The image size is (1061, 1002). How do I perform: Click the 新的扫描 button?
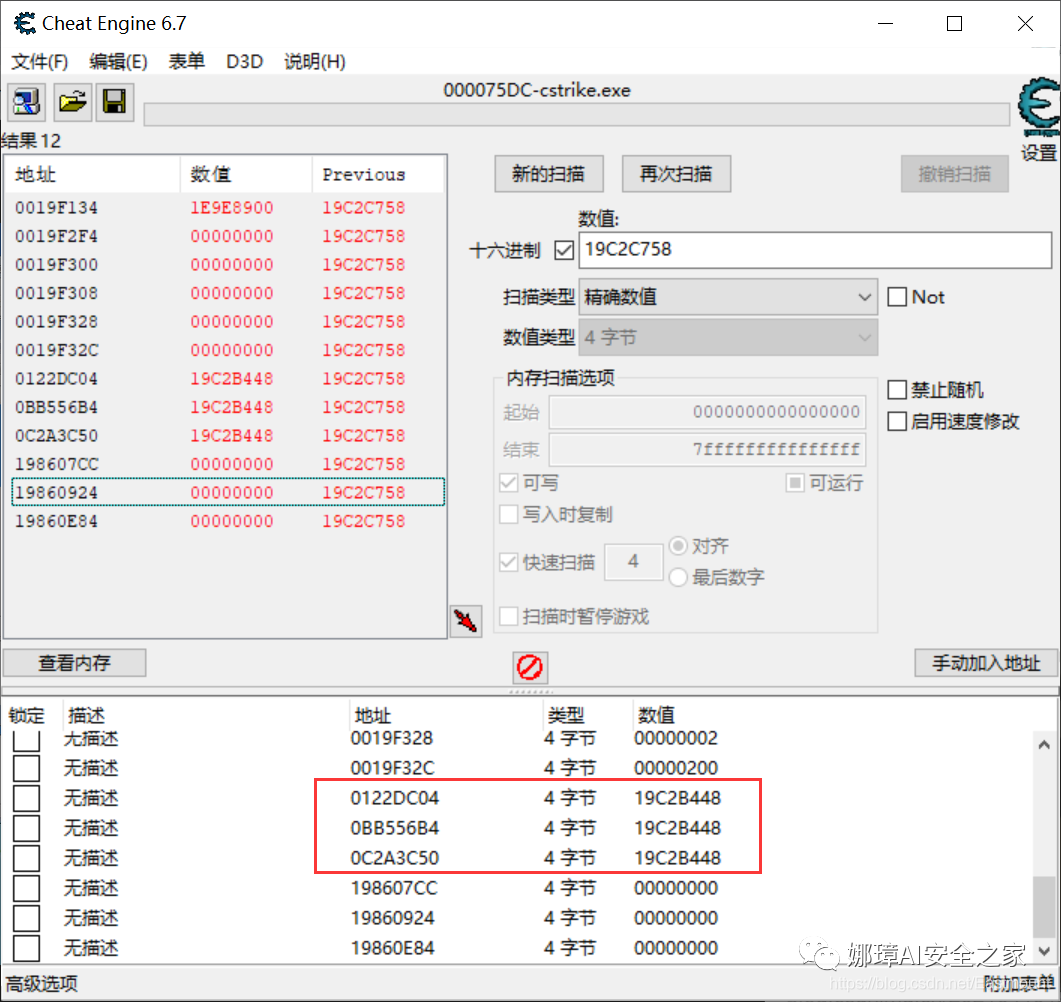point(549,174)
